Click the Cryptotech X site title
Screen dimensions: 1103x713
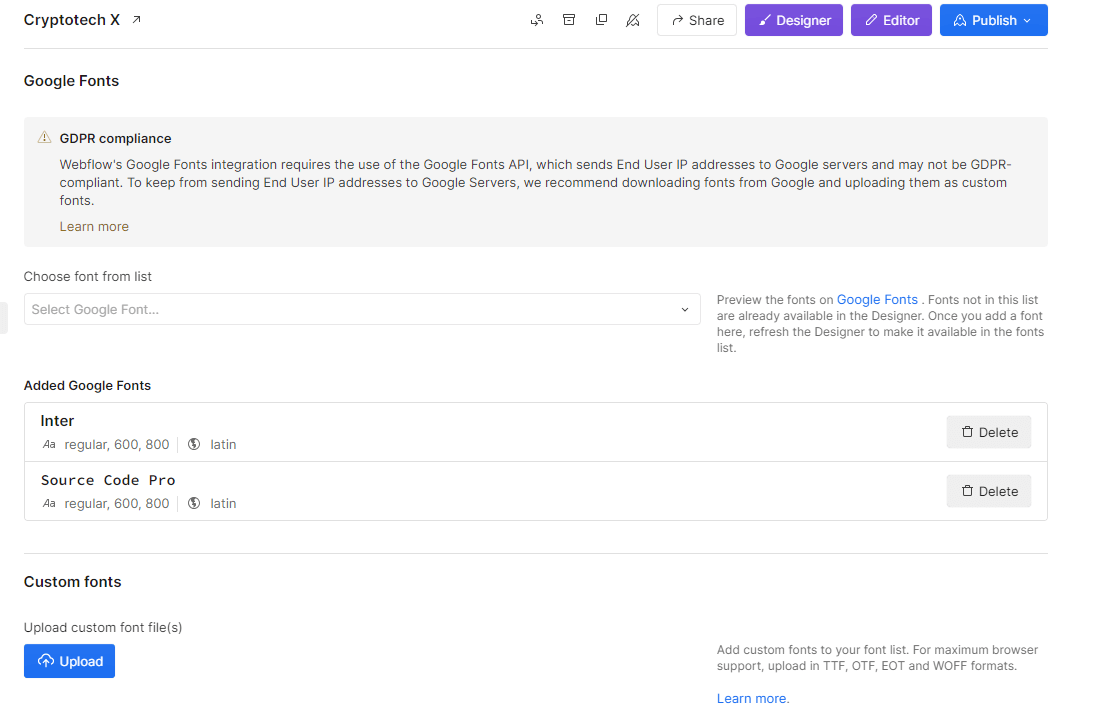[72, 20]
